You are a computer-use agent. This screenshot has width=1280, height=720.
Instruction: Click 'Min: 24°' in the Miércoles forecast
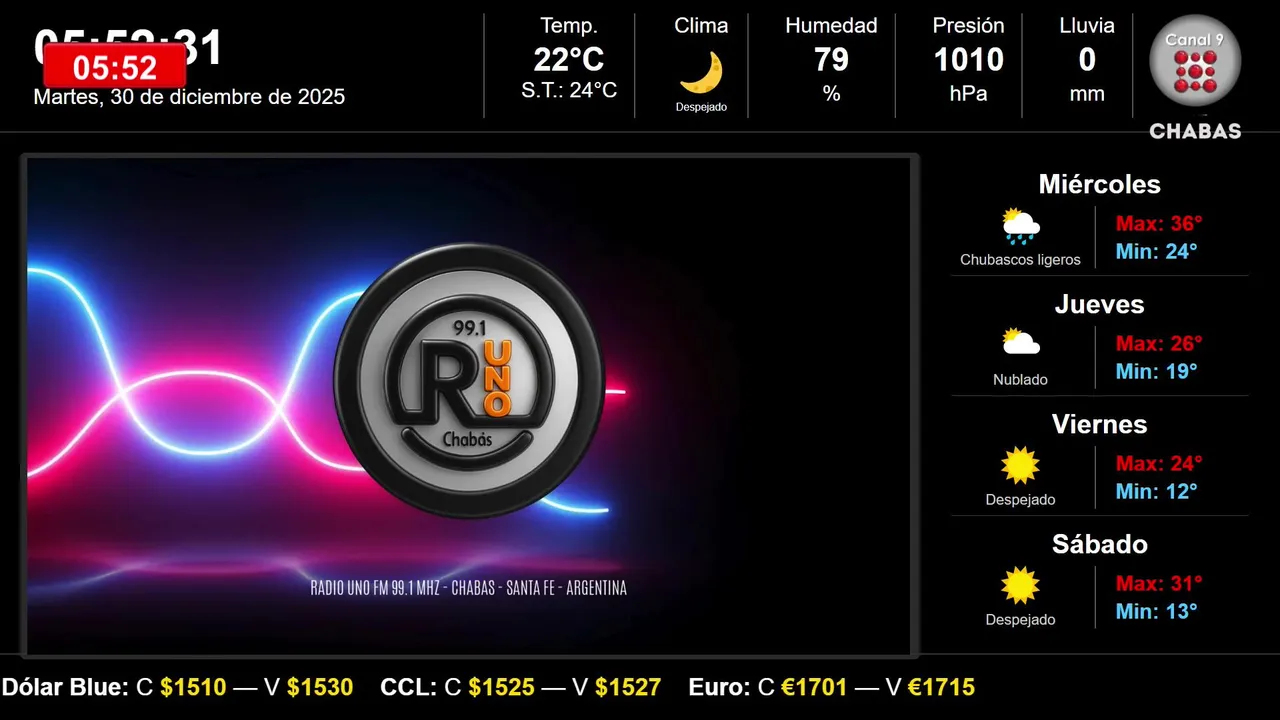coord(1157,252)
